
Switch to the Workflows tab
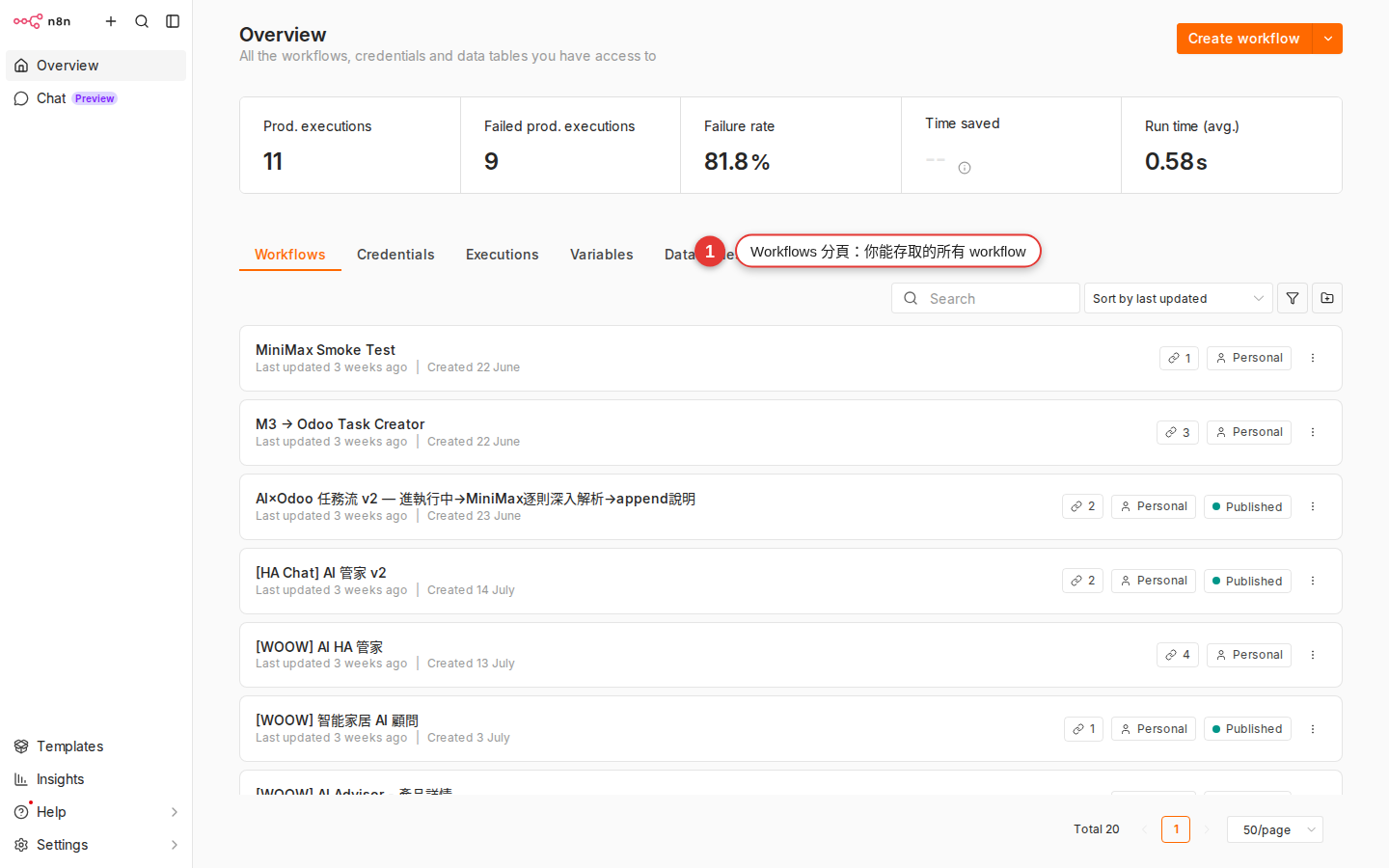[290, 255]
